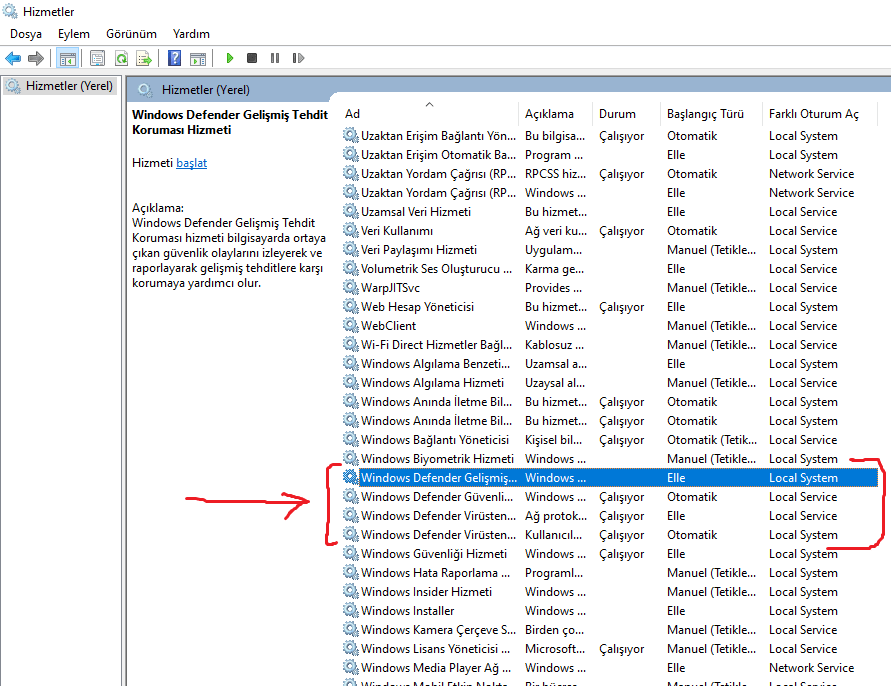Toggle the Show/Hide Action Pane icon
The height and width of the screenshot is (686, 891).
pos(198,58)
